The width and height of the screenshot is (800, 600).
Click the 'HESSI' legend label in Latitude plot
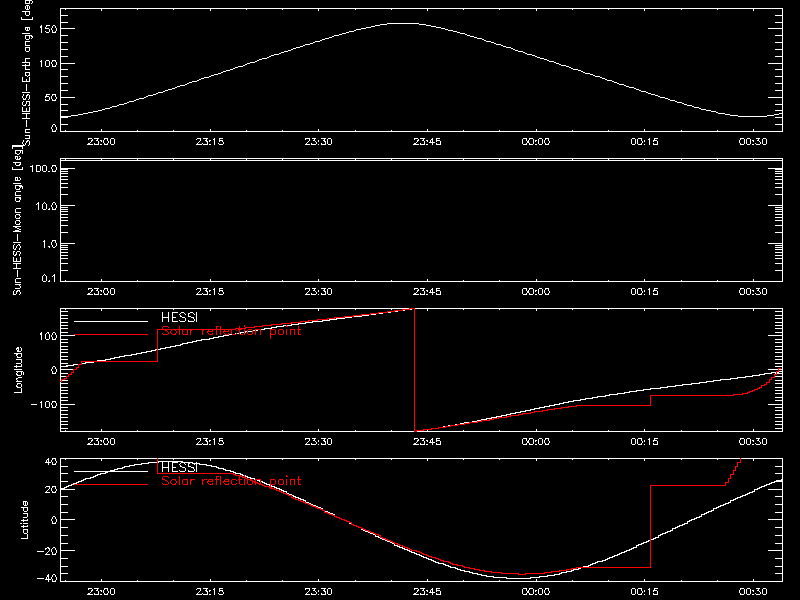click(x=179, y=467)
